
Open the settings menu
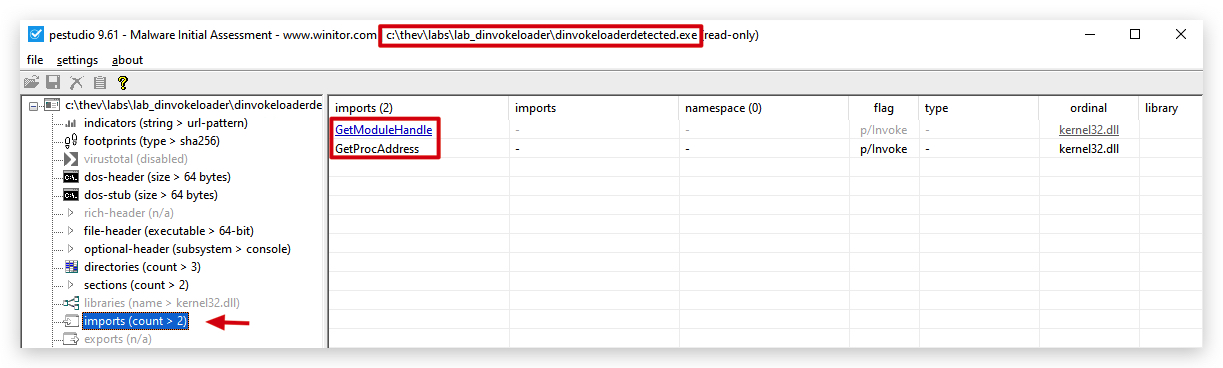(x=77, y=60)
